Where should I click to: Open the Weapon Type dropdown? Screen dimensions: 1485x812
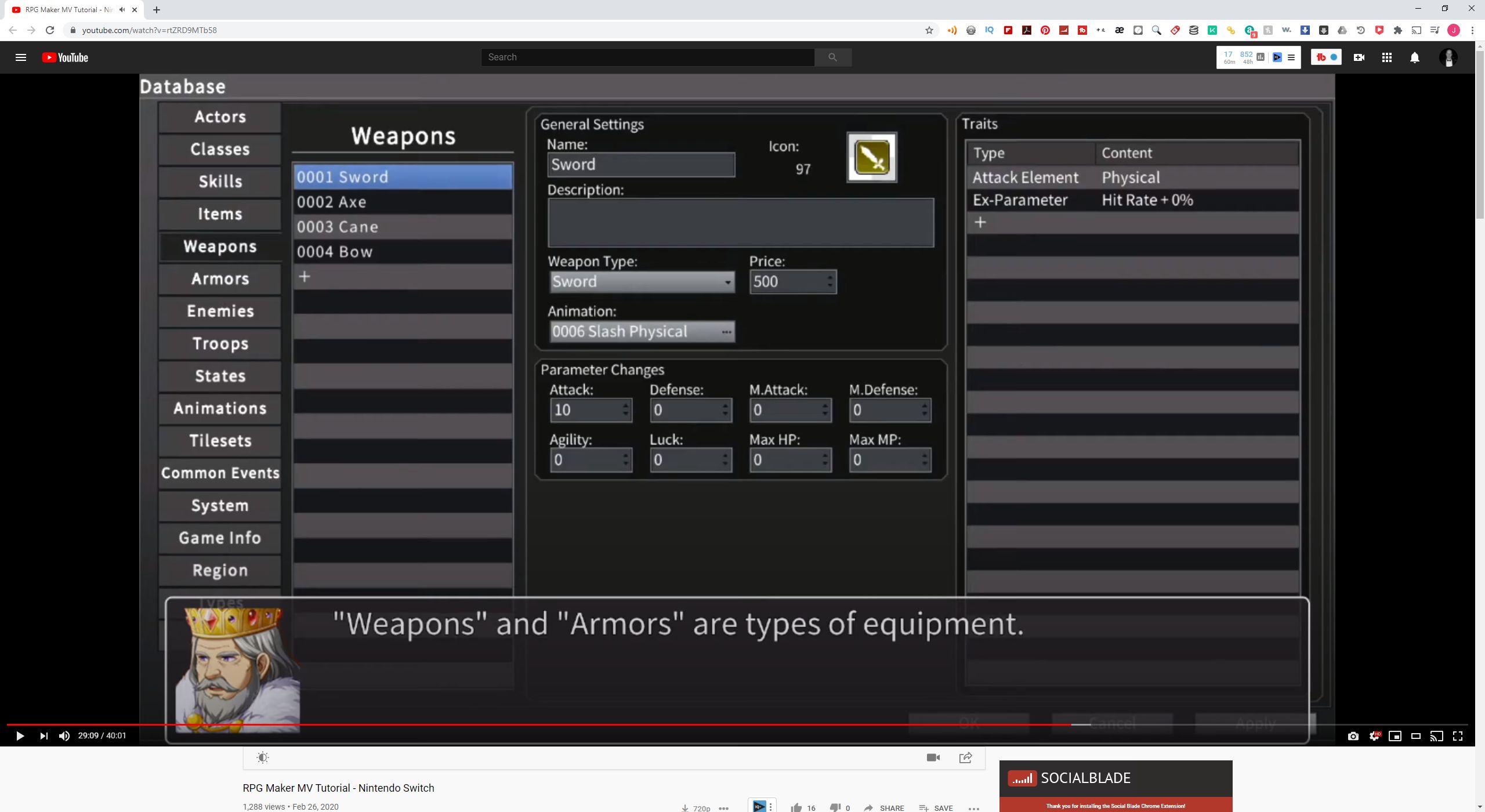tap(642, 282)
